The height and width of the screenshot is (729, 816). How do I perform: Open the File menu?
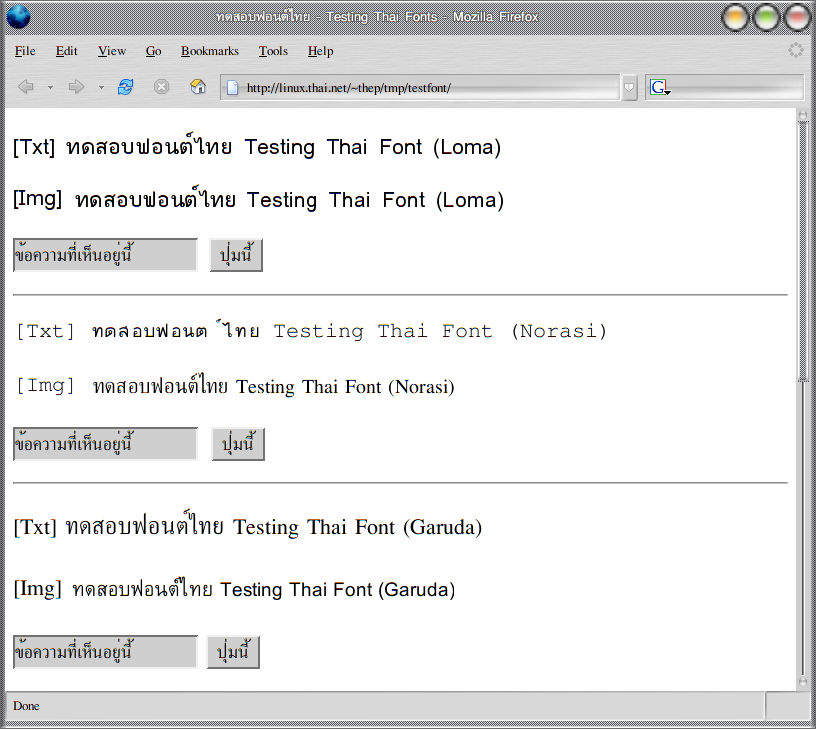[x=25, y=51]
